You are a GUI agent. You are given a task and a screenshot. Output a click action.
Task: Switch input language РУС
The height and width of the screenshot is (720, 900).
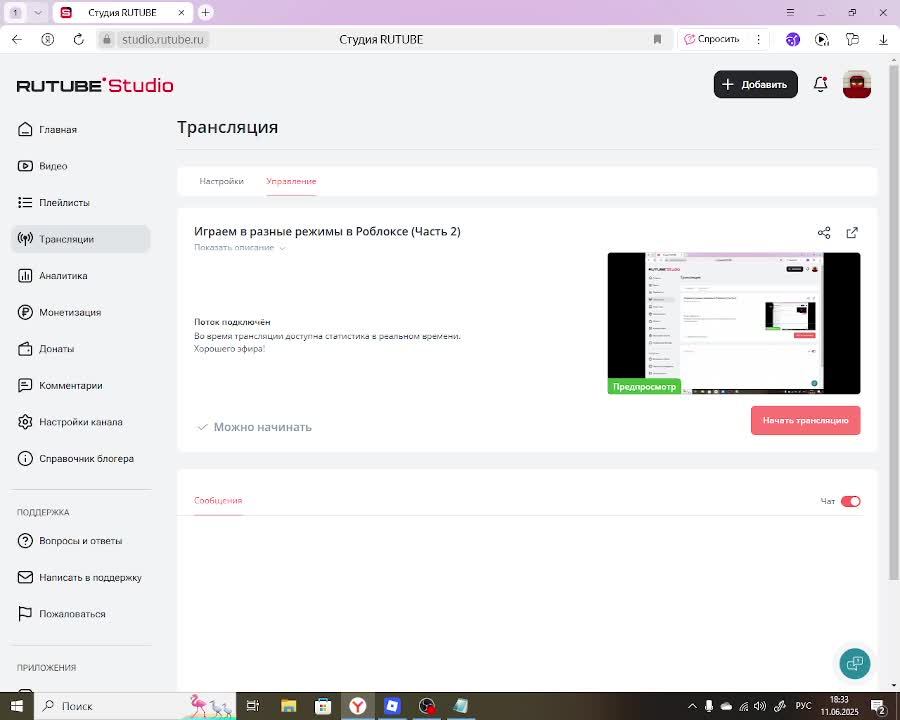tap(804, 706)
